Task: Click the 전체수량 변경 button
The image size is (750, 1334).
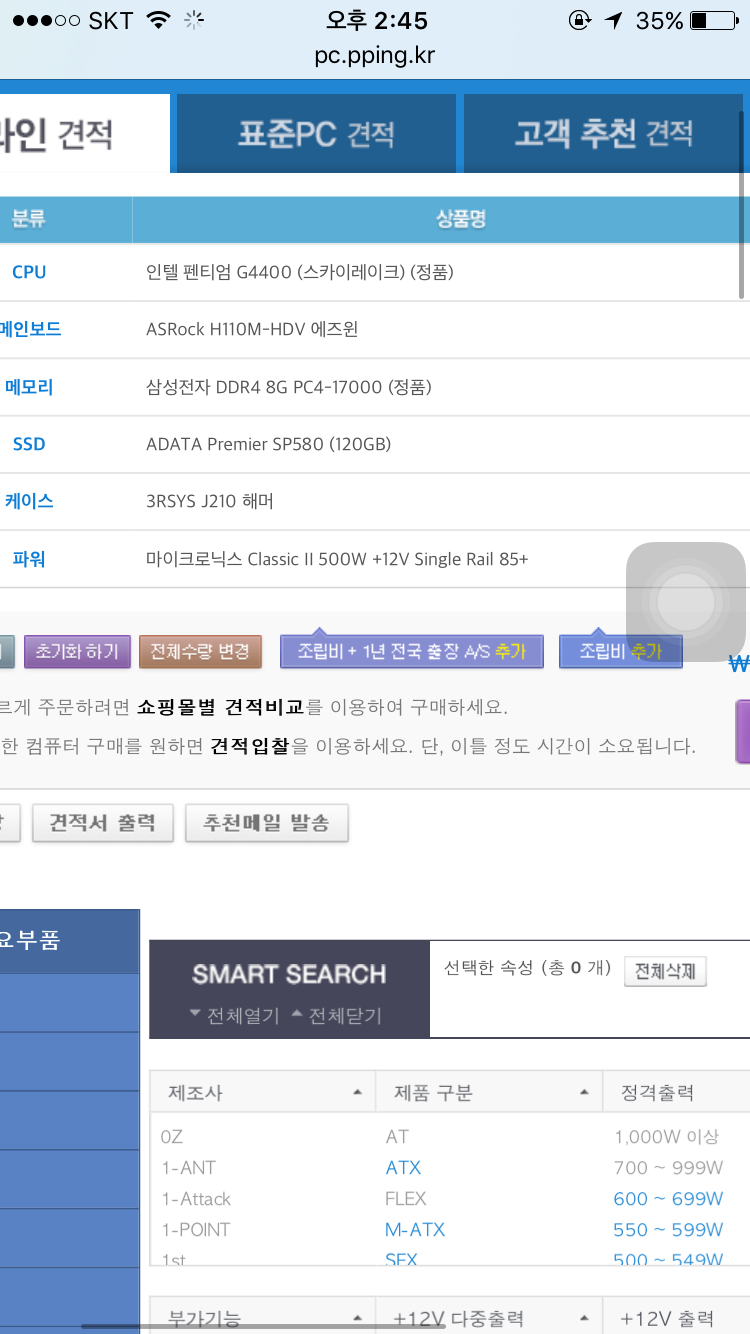Action: 200,651
